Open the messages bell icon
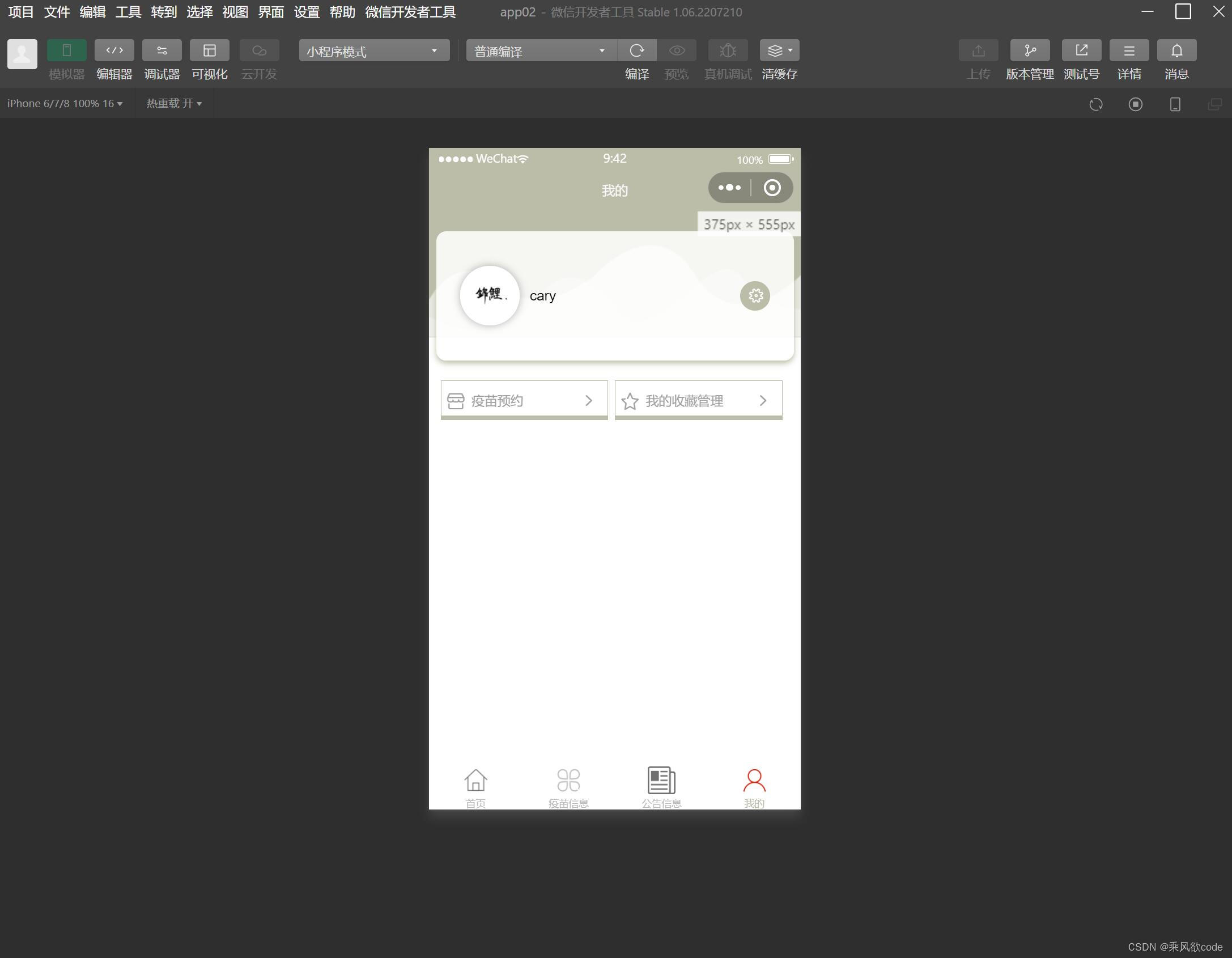1232x958 pixels. pos(1176,50)
